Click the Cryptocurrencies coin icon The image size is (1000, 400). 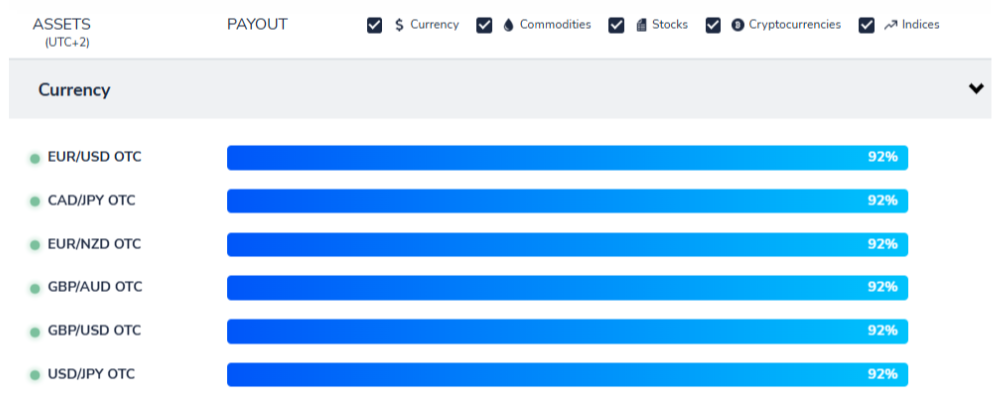point(737,25)
